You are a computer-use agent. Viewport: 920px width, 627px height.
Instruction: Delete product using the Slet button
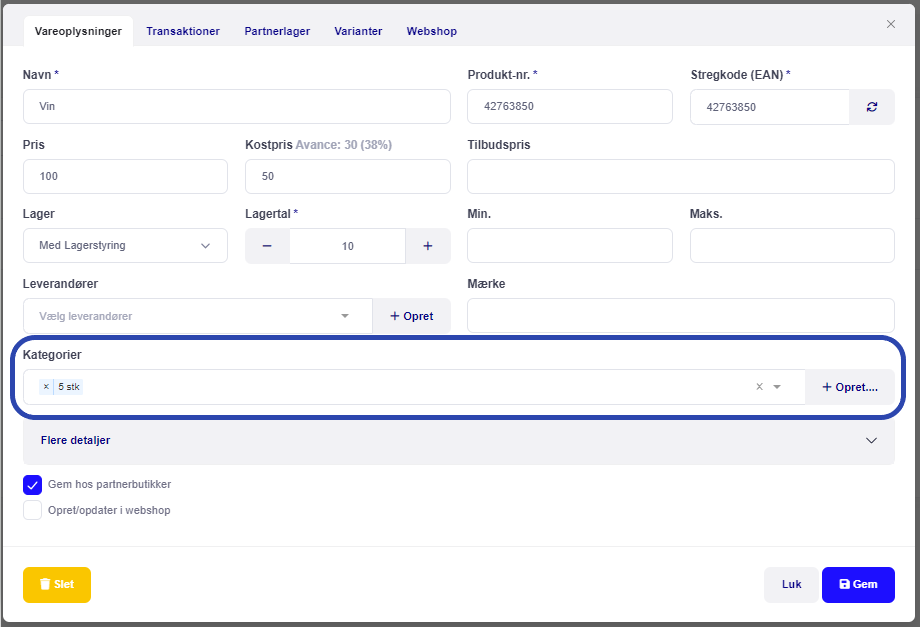(x=57, y=584)
